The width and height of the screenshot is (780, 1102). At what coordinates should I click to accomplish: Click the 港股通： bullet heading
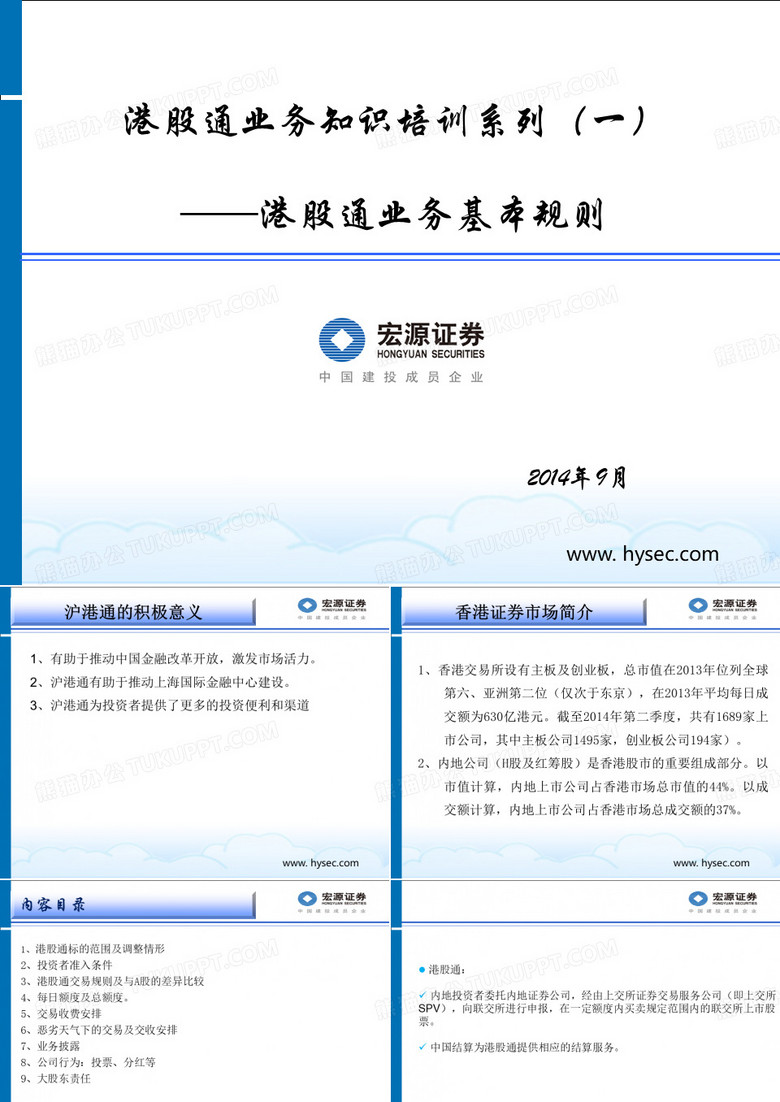click(x=442, y=969)
